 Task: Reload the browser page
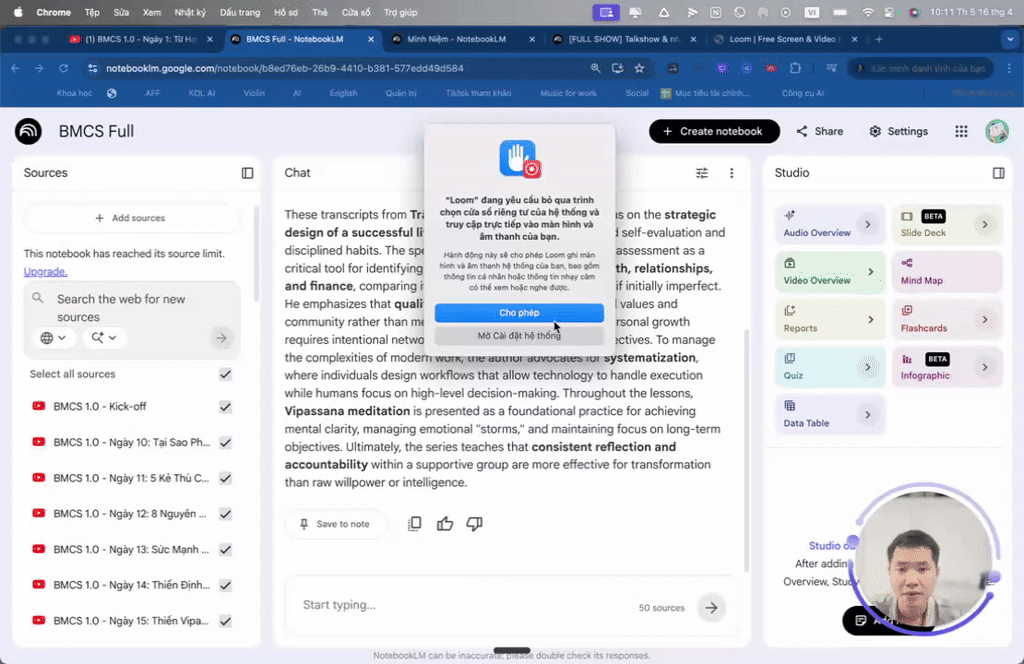pyautogui.click(x=63, y=68)
